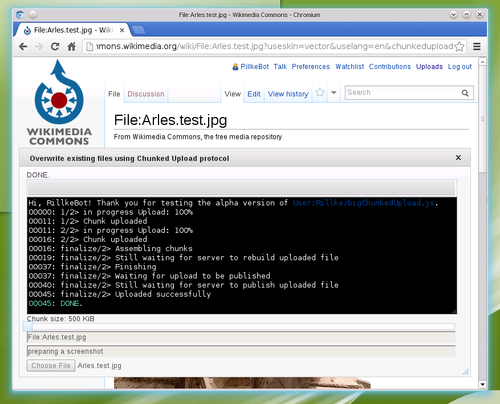
Task: Click the page icon in the address bar
Action: coord(89,46)
